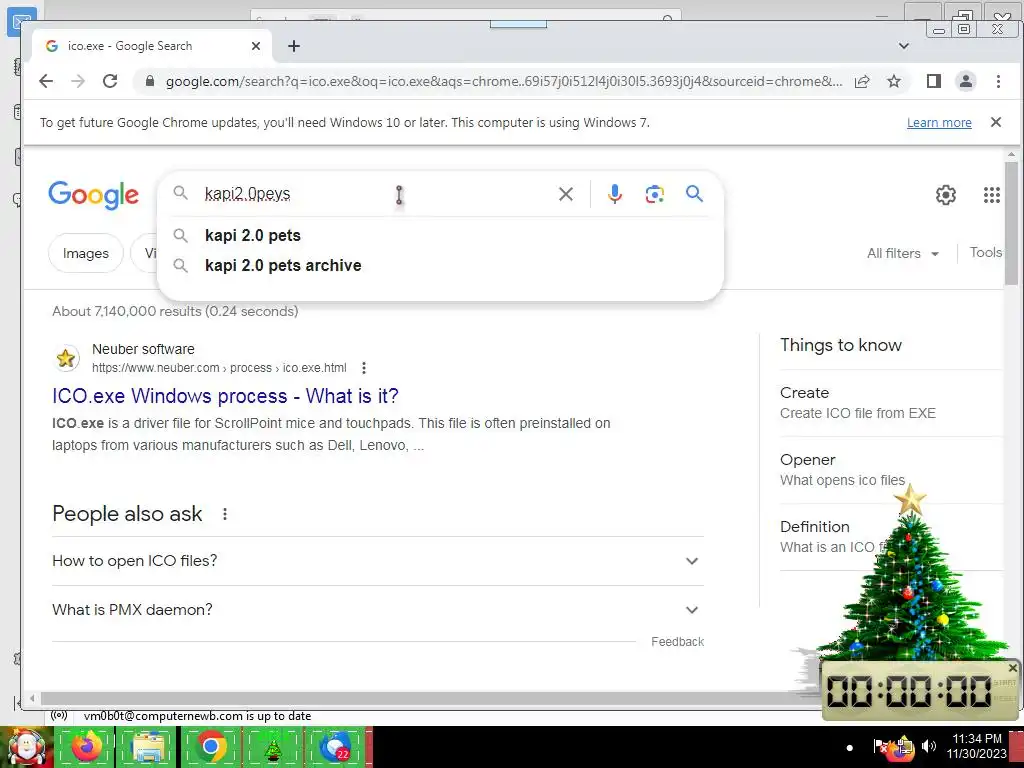Open the Google apps grid
The image size is (1024, 768).
[x=992, y=195]
